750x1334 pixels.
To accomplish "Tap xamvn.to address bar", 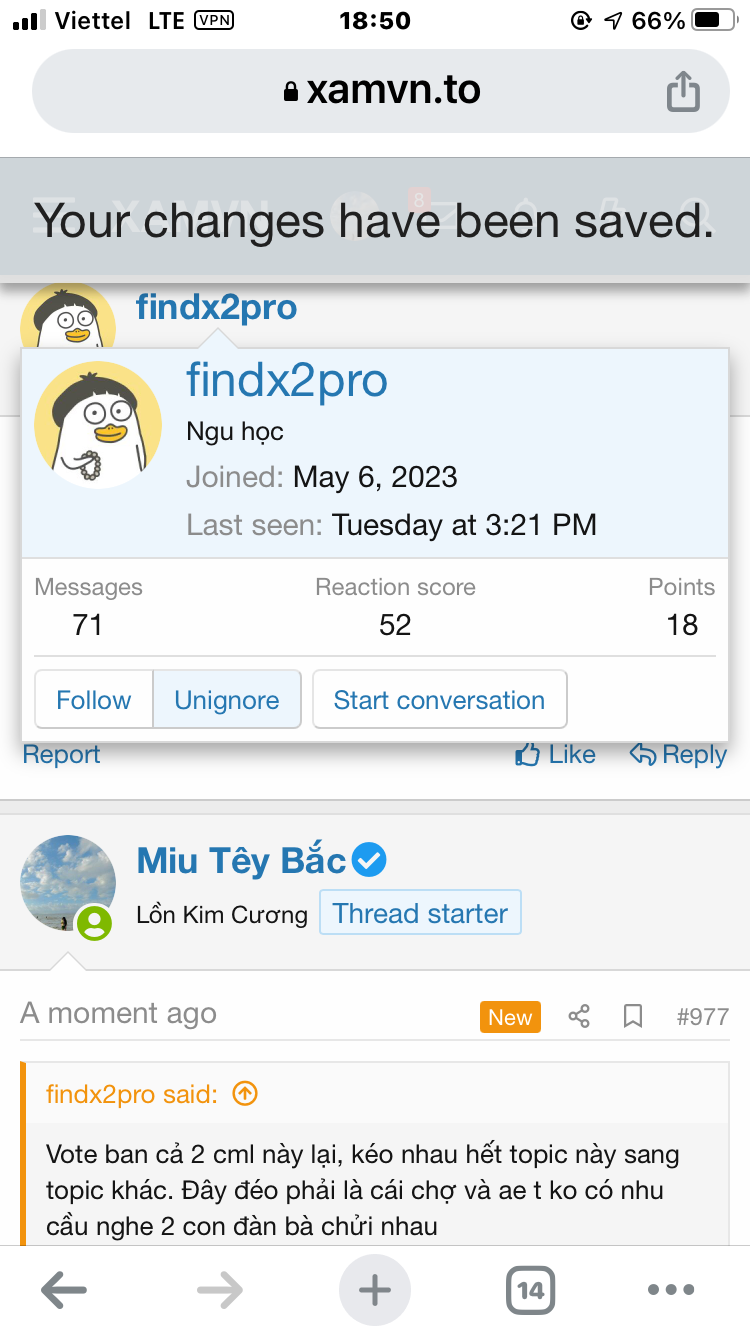I will (380, 92).
